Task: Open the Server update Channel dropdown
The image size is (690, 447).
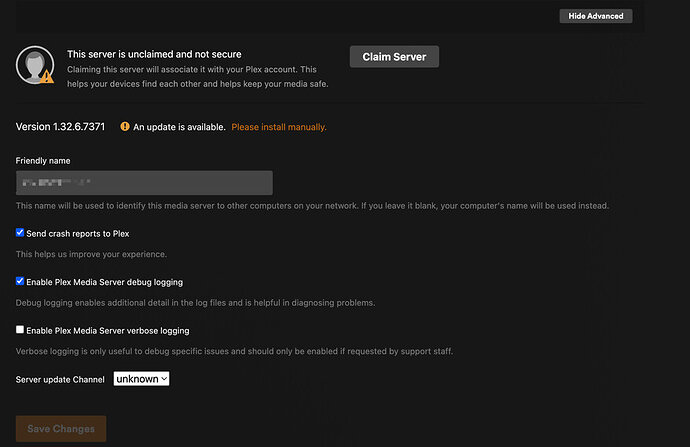Action: pyautogui.click(x=141, y=379)
